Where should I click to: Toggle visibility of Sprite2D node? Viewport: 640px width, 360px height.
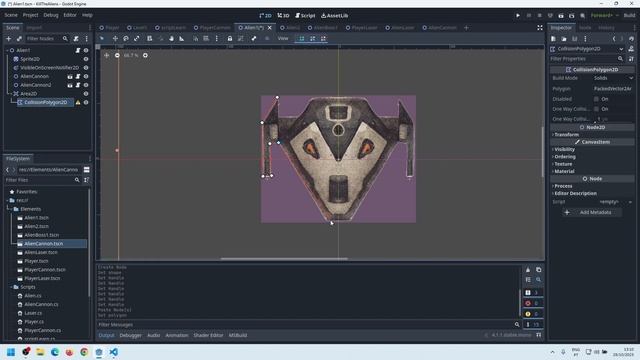point(86,59)
